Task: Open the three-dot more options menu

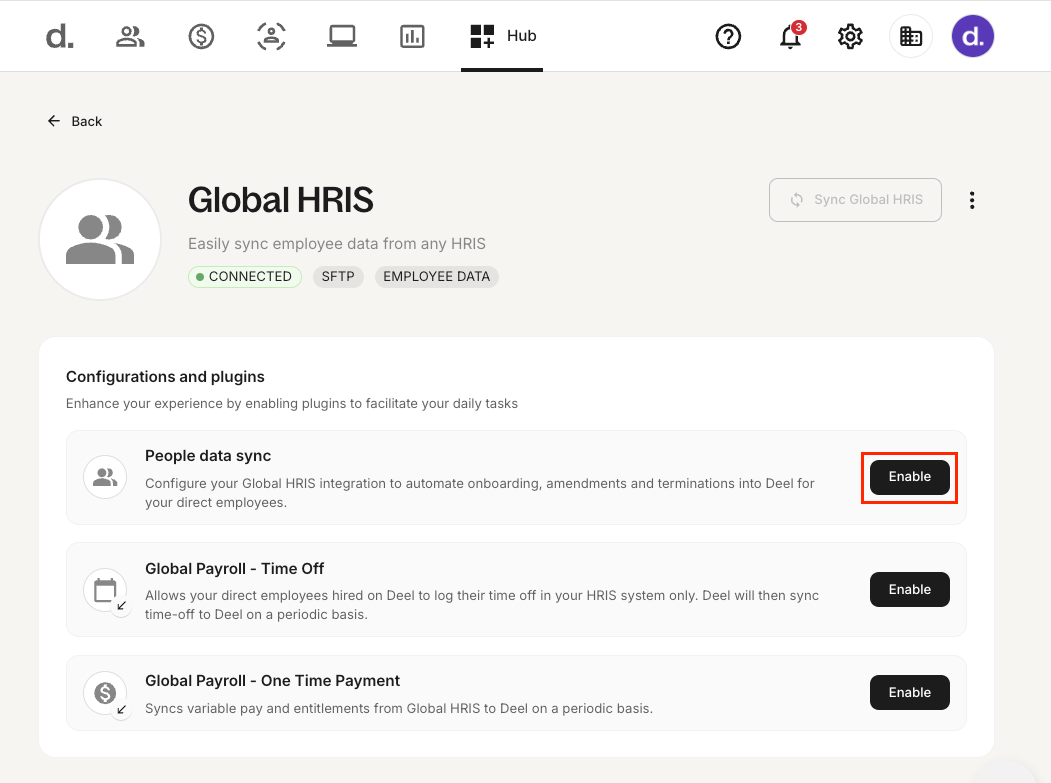Action: tap(972, 200)
